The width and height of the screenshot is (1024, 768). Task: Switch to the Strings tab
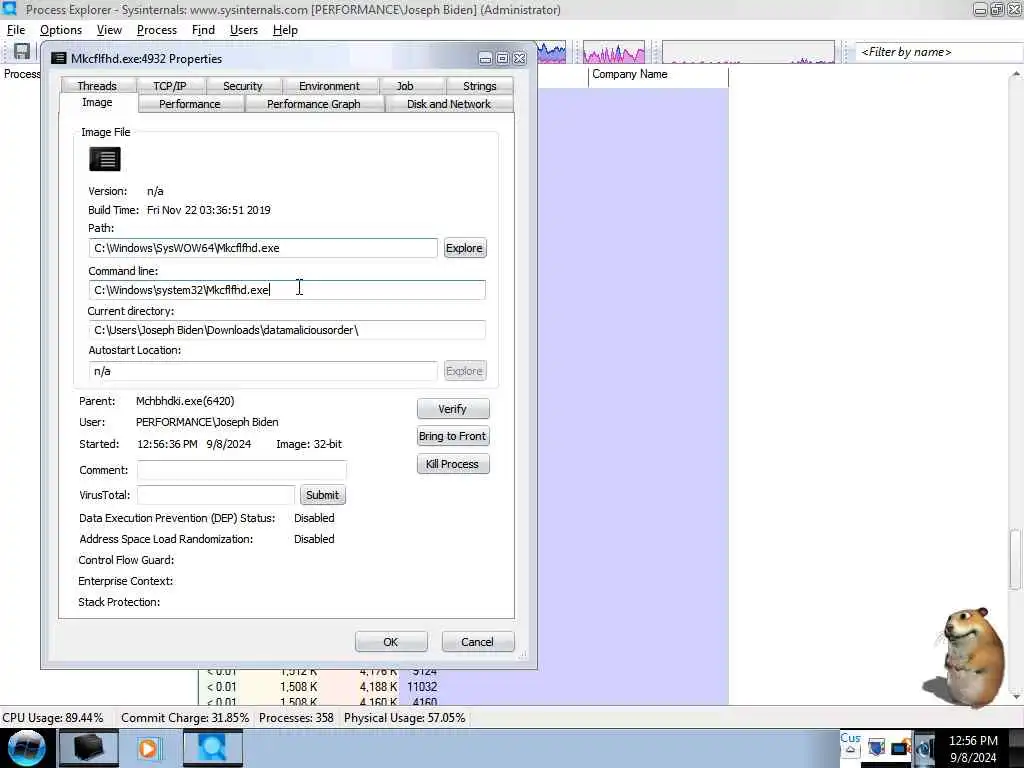pos(479,86)
